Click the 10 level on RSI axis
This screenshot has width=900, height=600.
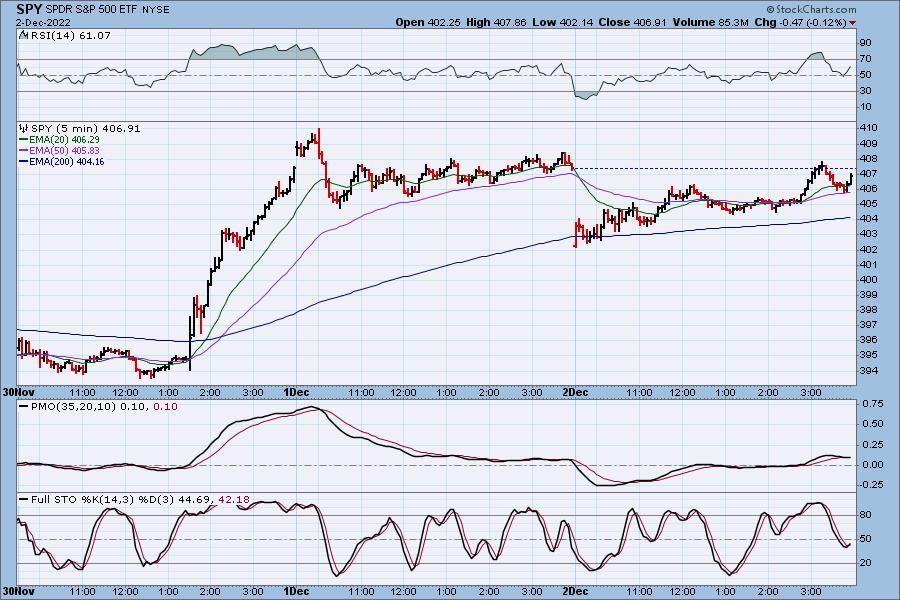(866, 107)
